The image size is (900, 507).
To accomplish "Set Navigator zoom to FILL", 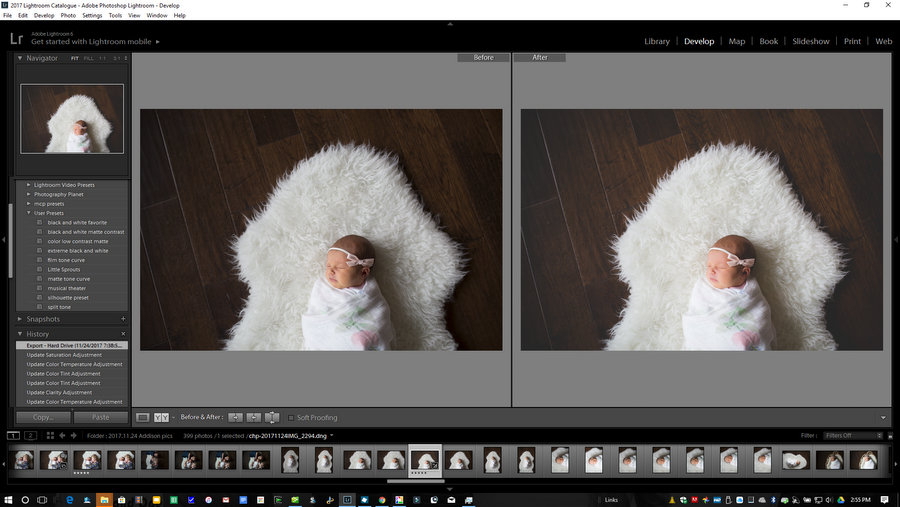I will pyautogui.click(x=88, y=58).
